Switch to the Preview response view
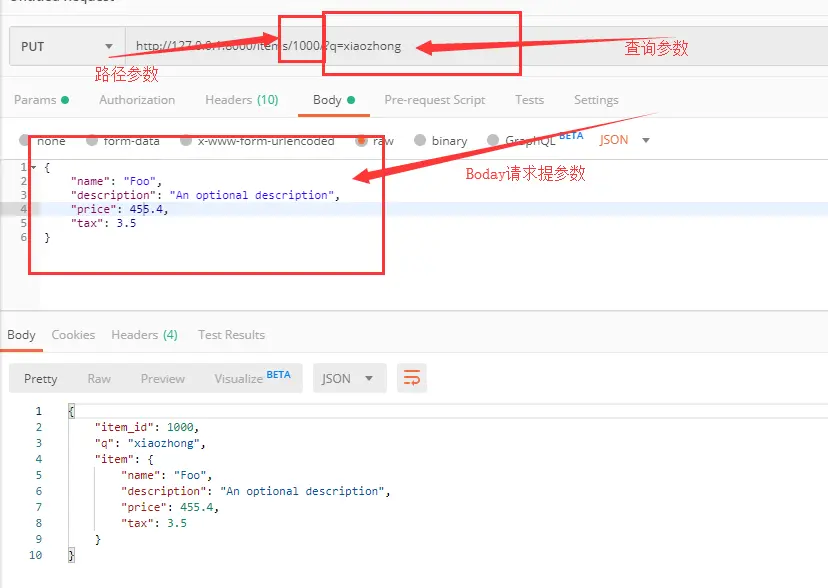The image size is (828, 588). [x=163, y=378]
